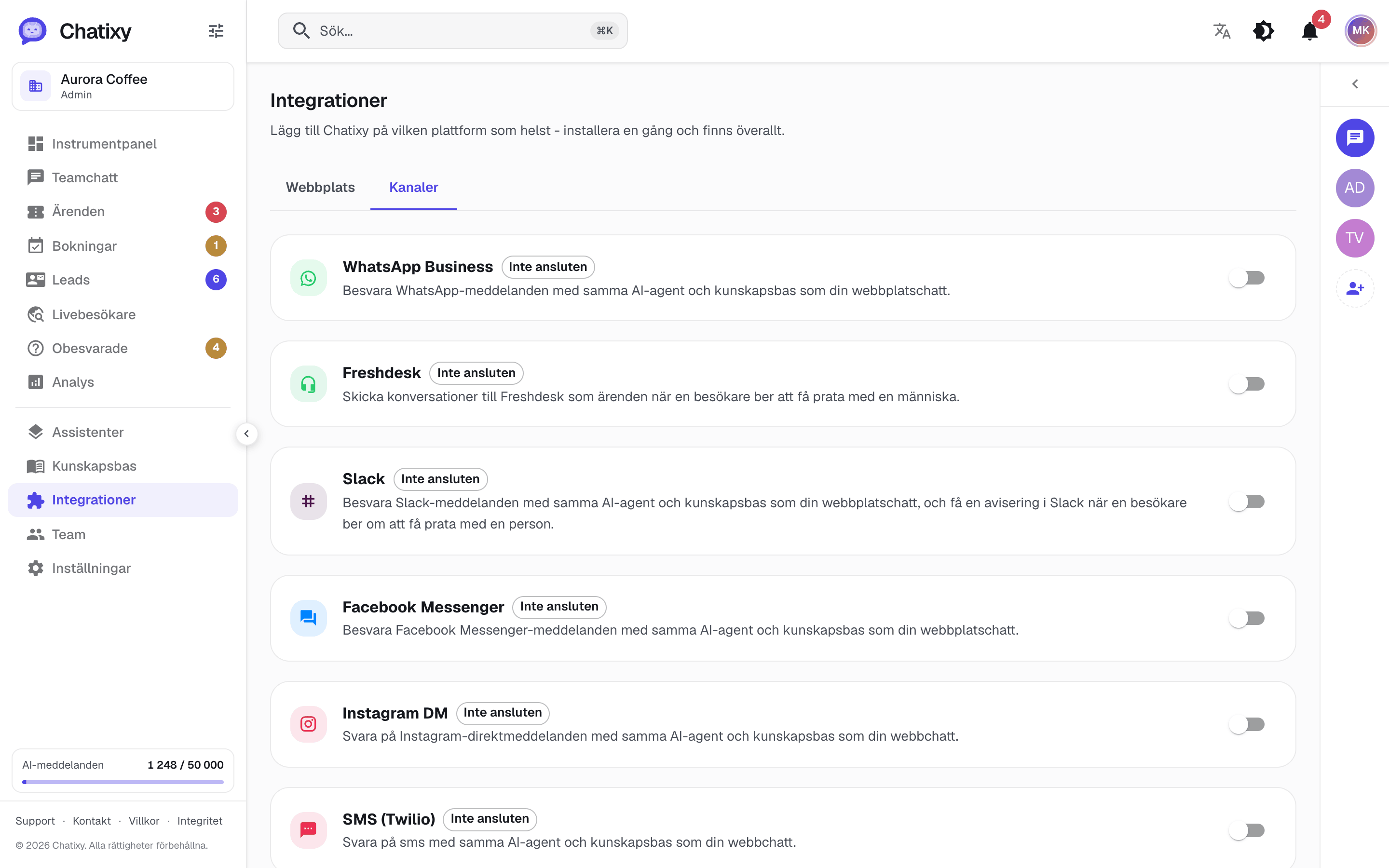The image size is (1389, 868).
Task: Open the team chat bubble in right panel
Action: pyautogui.click(x=1355, y=138)
